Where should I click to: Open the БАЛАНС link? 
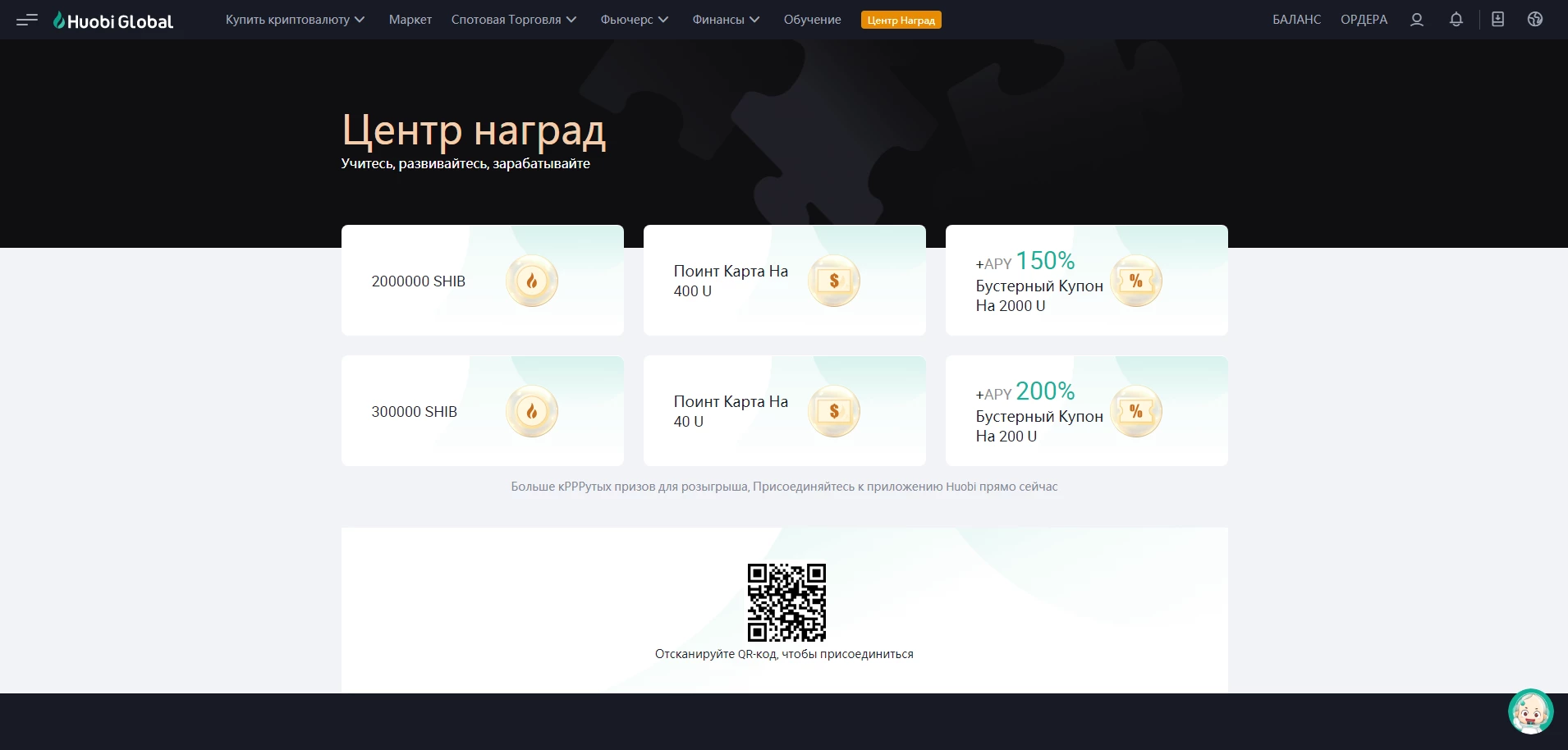1297,20
